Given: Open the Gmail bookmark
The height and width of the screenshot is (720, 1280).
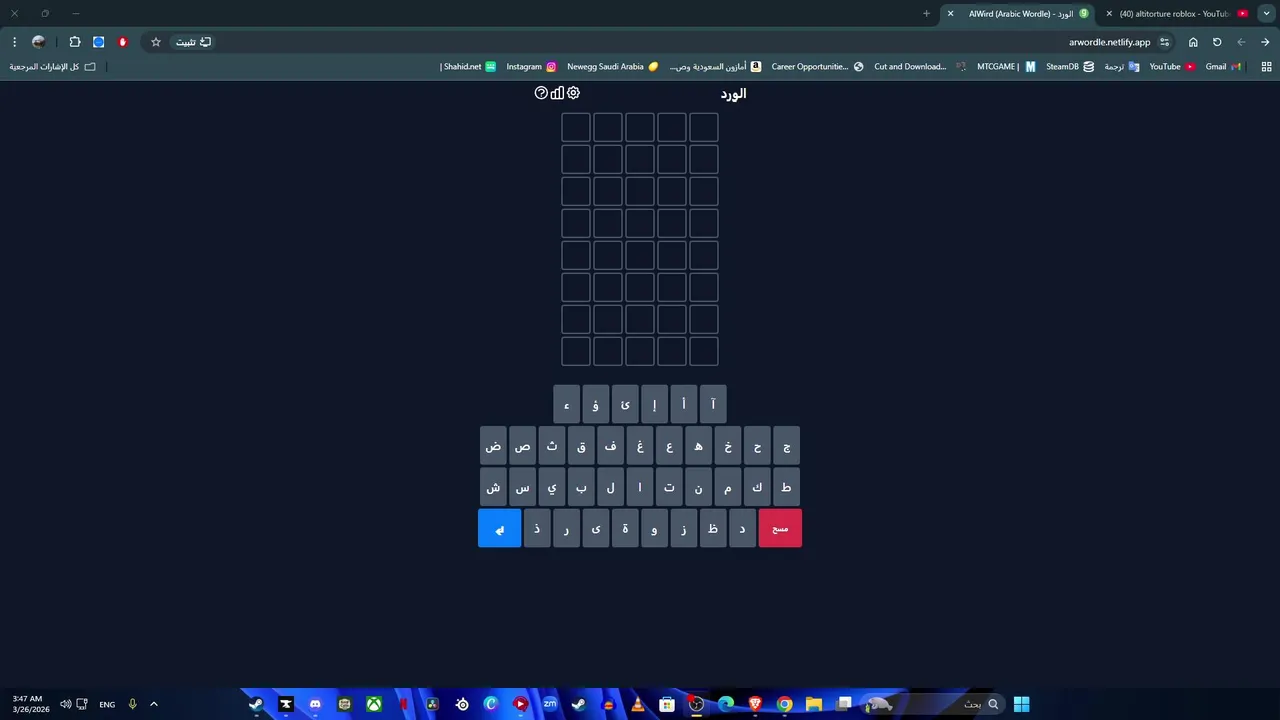Looking at the screenshot, I should [x=1223, y=67].
